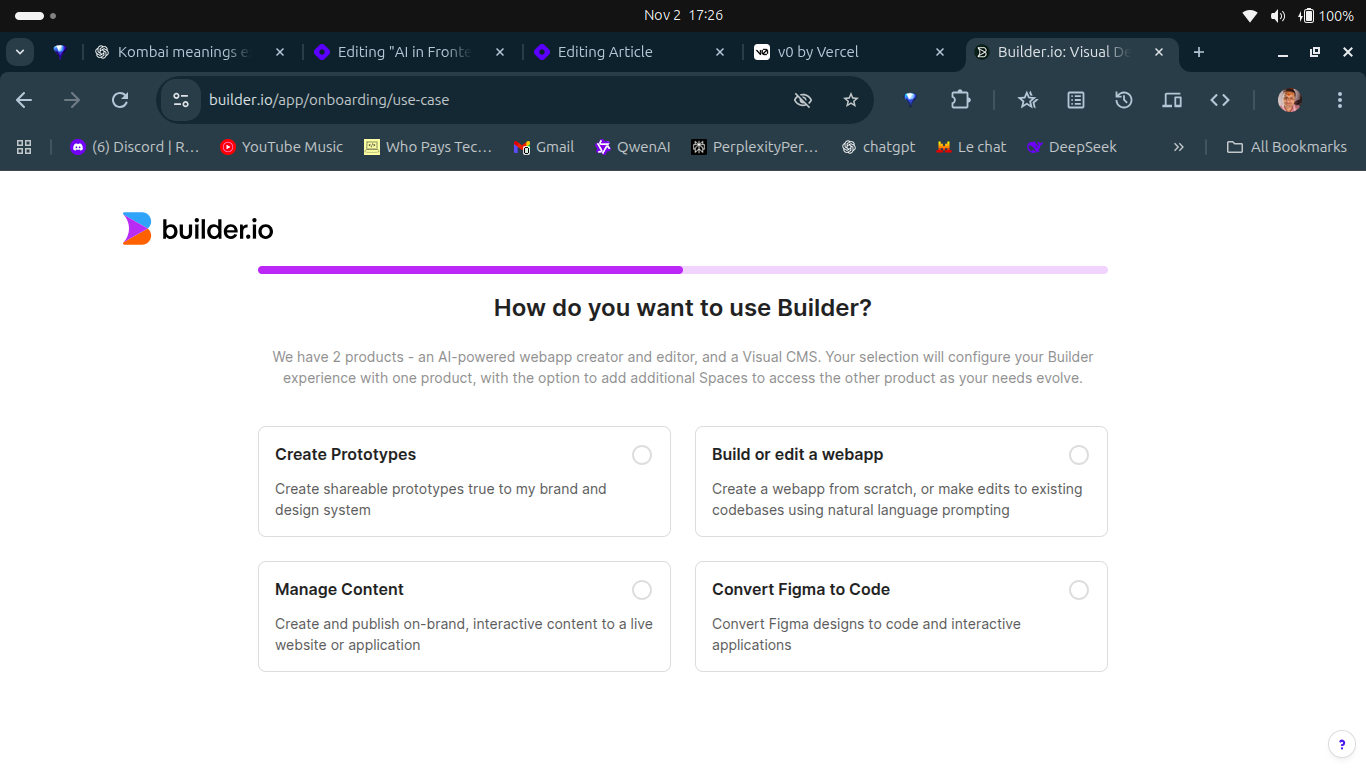The image size is (1366, 768).
Task: Open the history clock icon
Action: click(x=1124, y=100)
